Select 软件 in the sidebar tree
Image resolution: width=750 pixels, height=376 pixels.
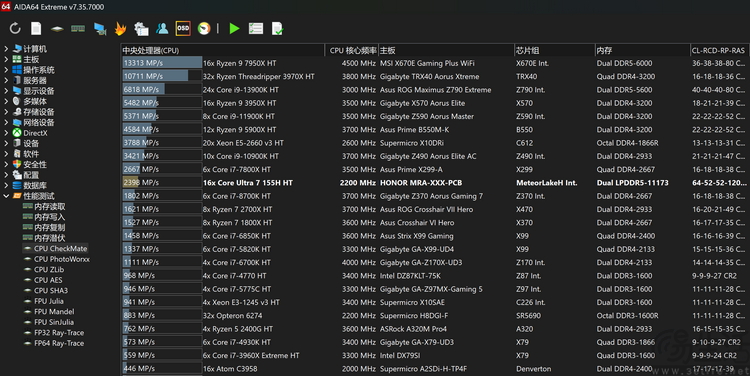point(31,154)
